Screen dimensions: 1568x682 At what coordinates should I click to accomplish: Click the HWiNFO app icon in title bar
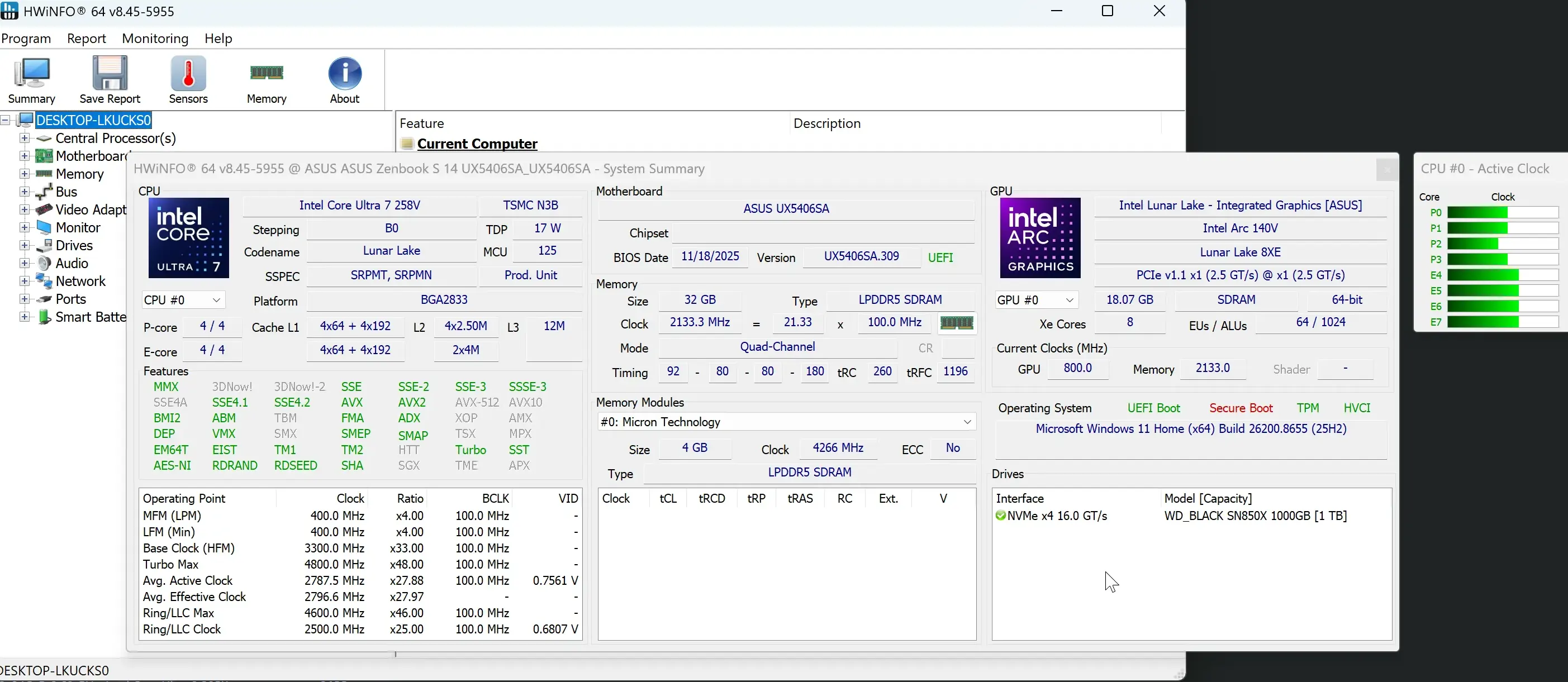coord(9,11)
